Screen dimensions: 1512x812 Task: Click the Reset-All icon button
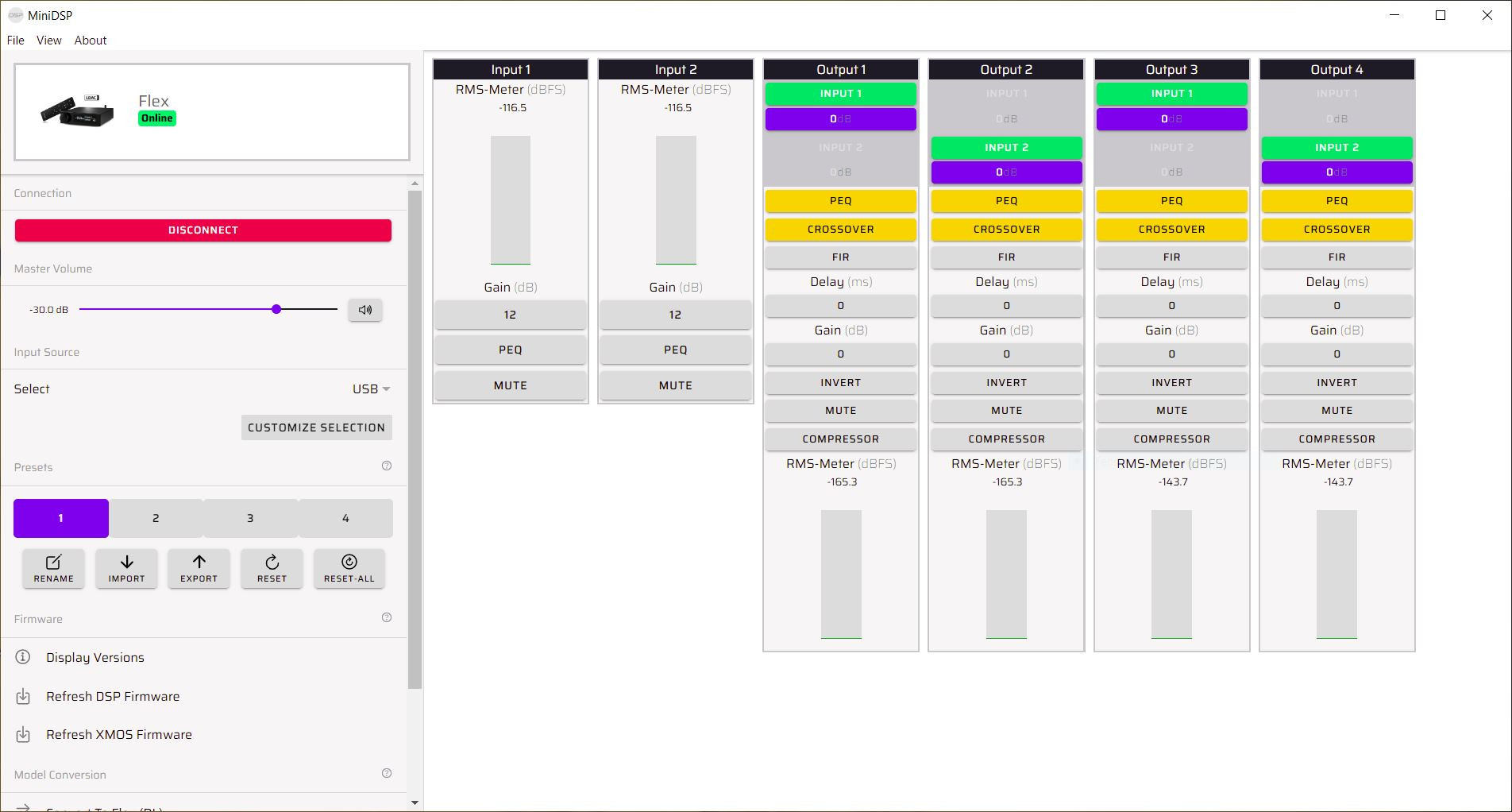coord(349,569)
